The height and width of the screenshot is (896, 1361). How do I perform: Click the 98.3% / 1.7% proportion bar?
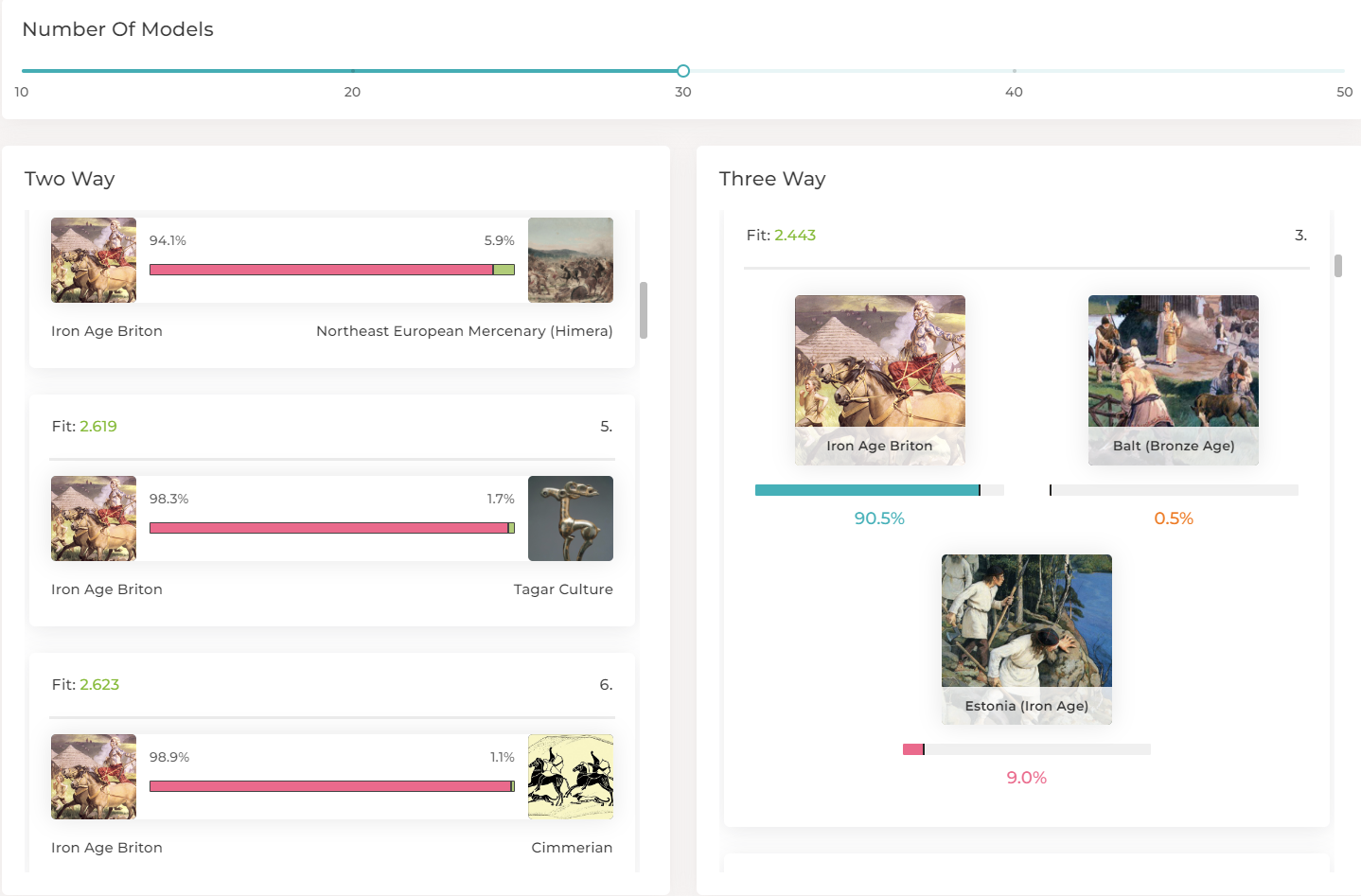[x=332, y=528]
